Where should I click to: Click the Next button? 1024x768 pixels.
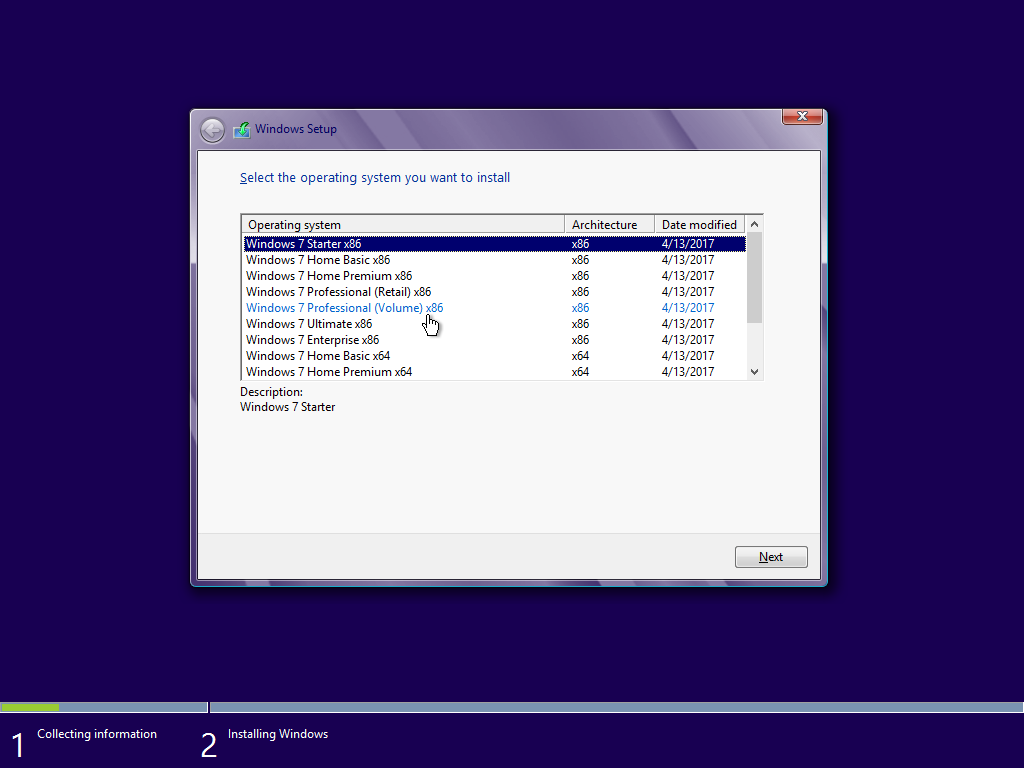[x=771, y=557]
